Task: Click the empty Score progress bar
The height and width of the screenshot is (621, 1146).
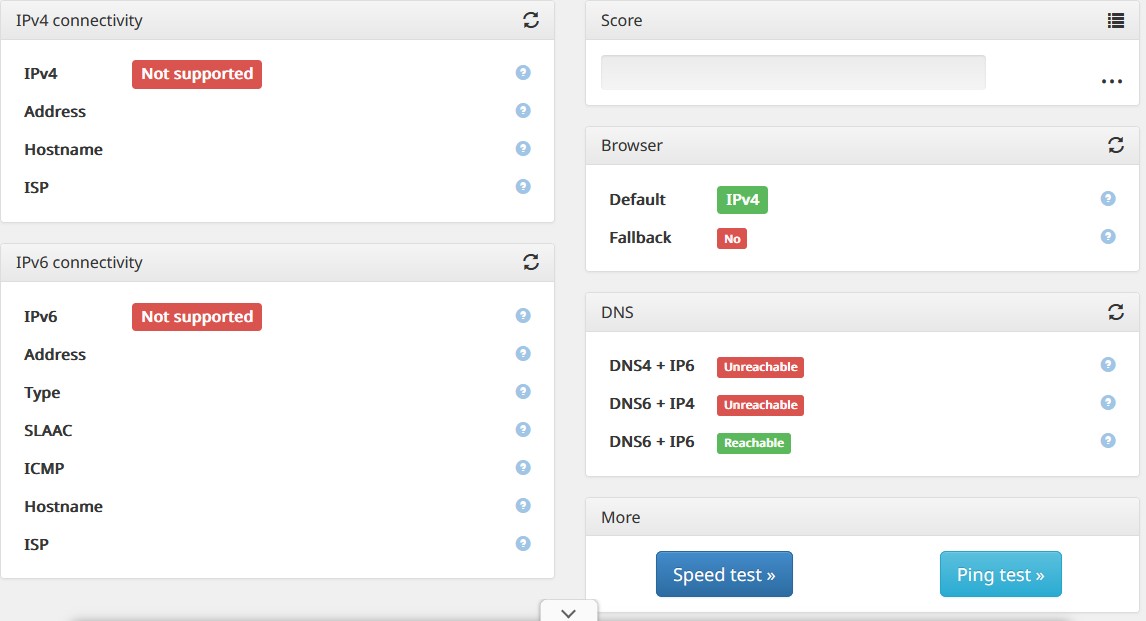Action: click(793, 73)
